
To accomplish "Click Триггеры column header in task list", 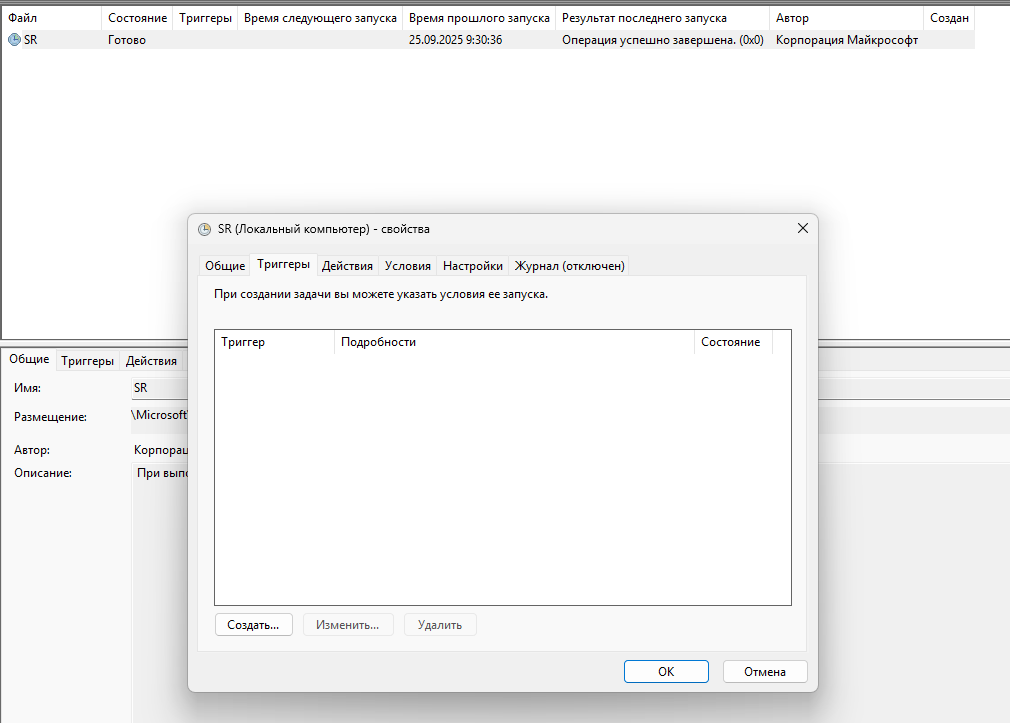I will [x=205, y=18].
